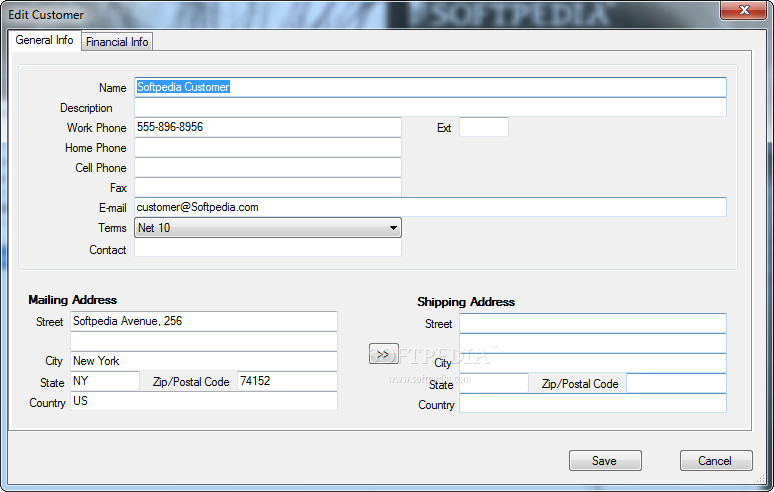Click Shipping Address State field
The height and width of the screenshot is (492, 774).
coord(494,383)
